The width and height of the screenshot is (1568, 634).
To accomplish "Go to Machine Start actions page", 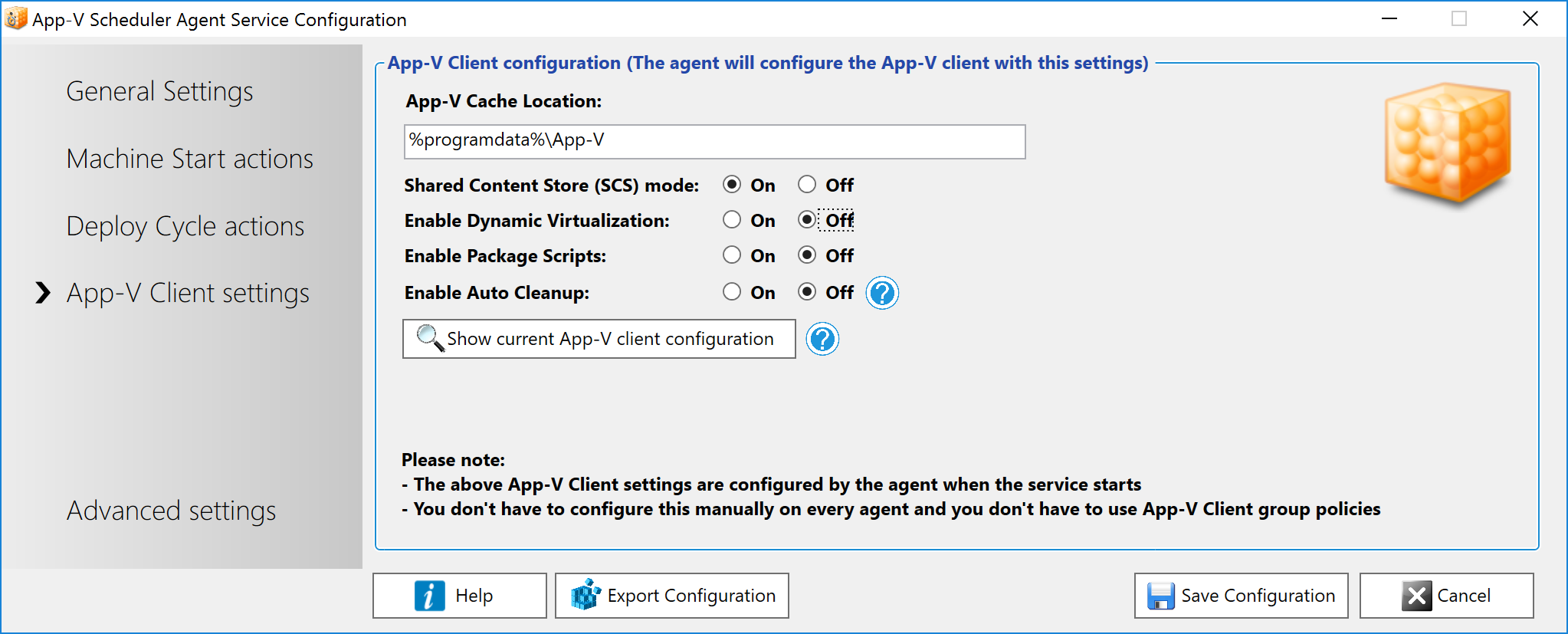I will pyautogui.click(x=189, y=159).
